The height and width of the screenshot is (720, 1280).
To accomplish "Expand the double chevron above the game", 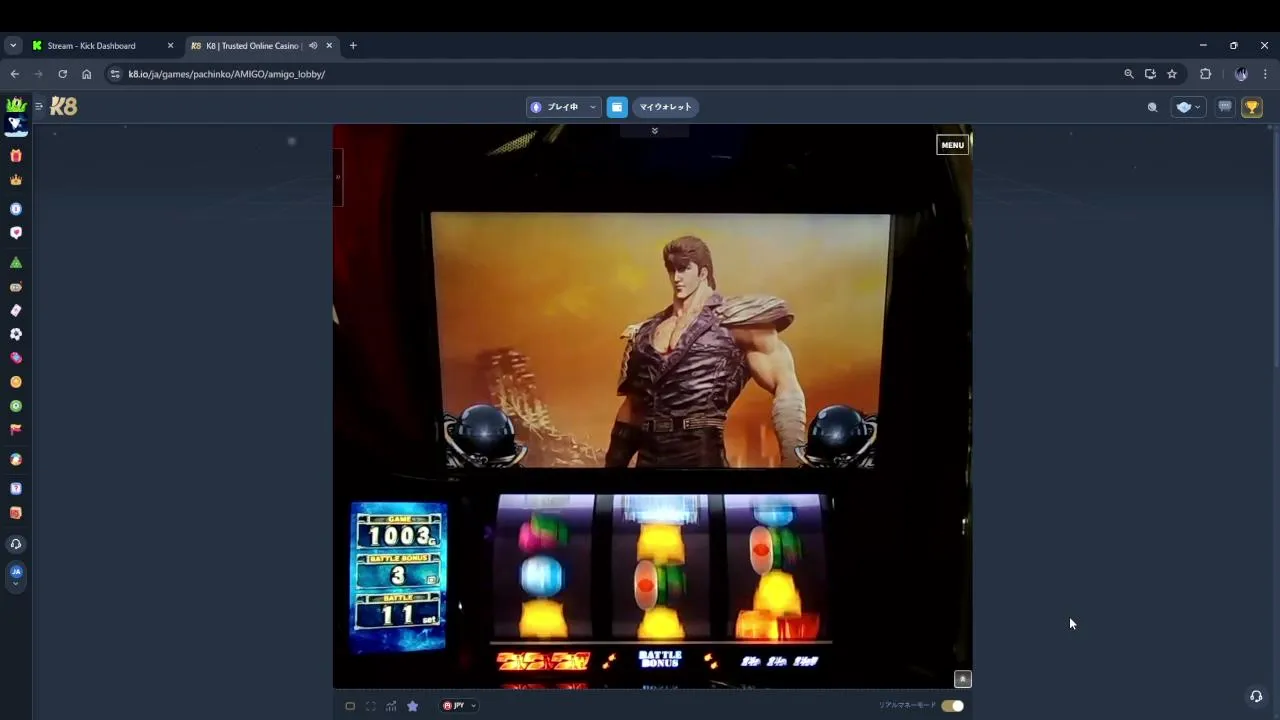I will (654, 131).
